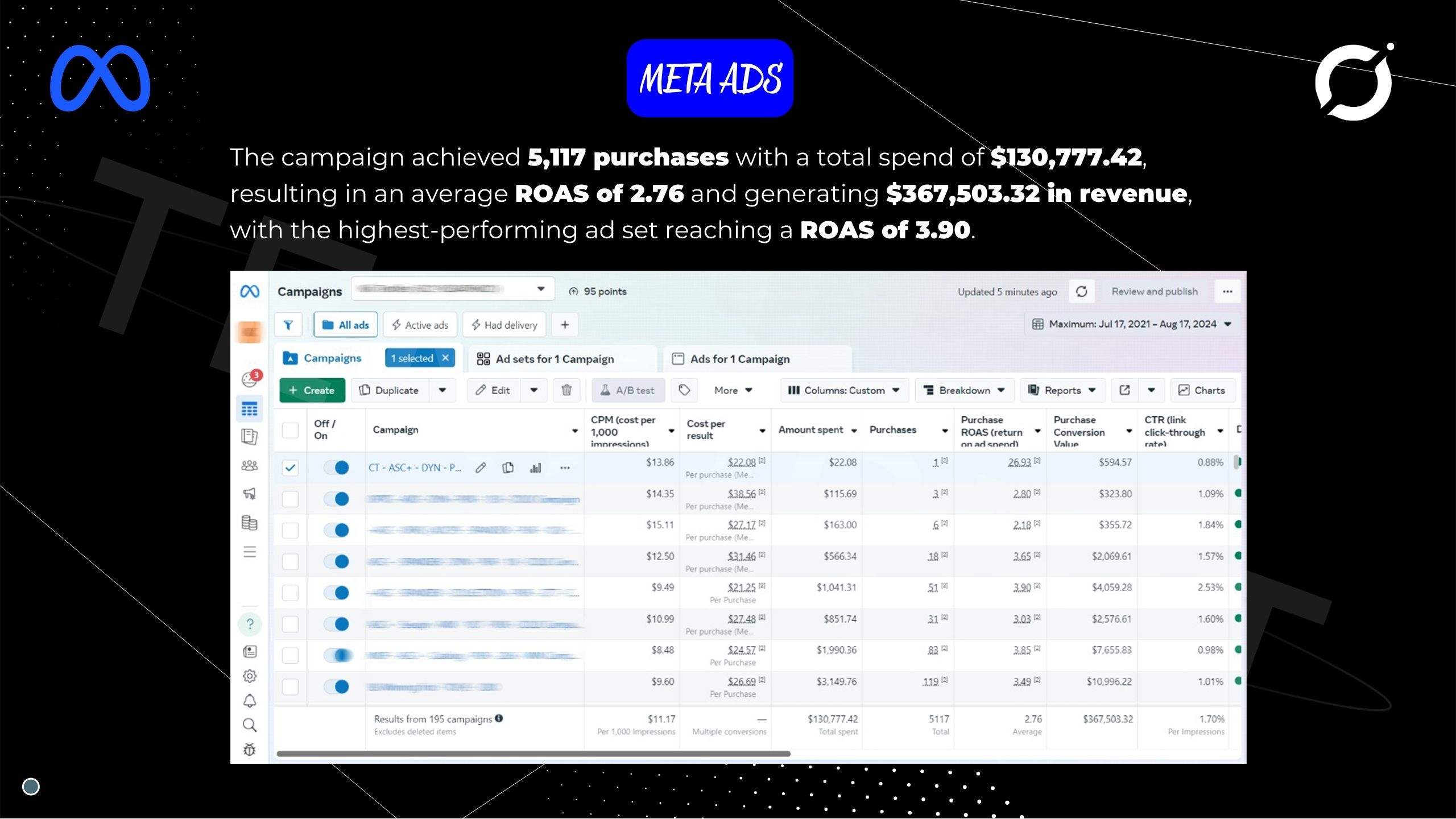Open the charts icon on CT - ASC+ row
This screenshot has height=819, width=1456.
click(x=535, y=468)
